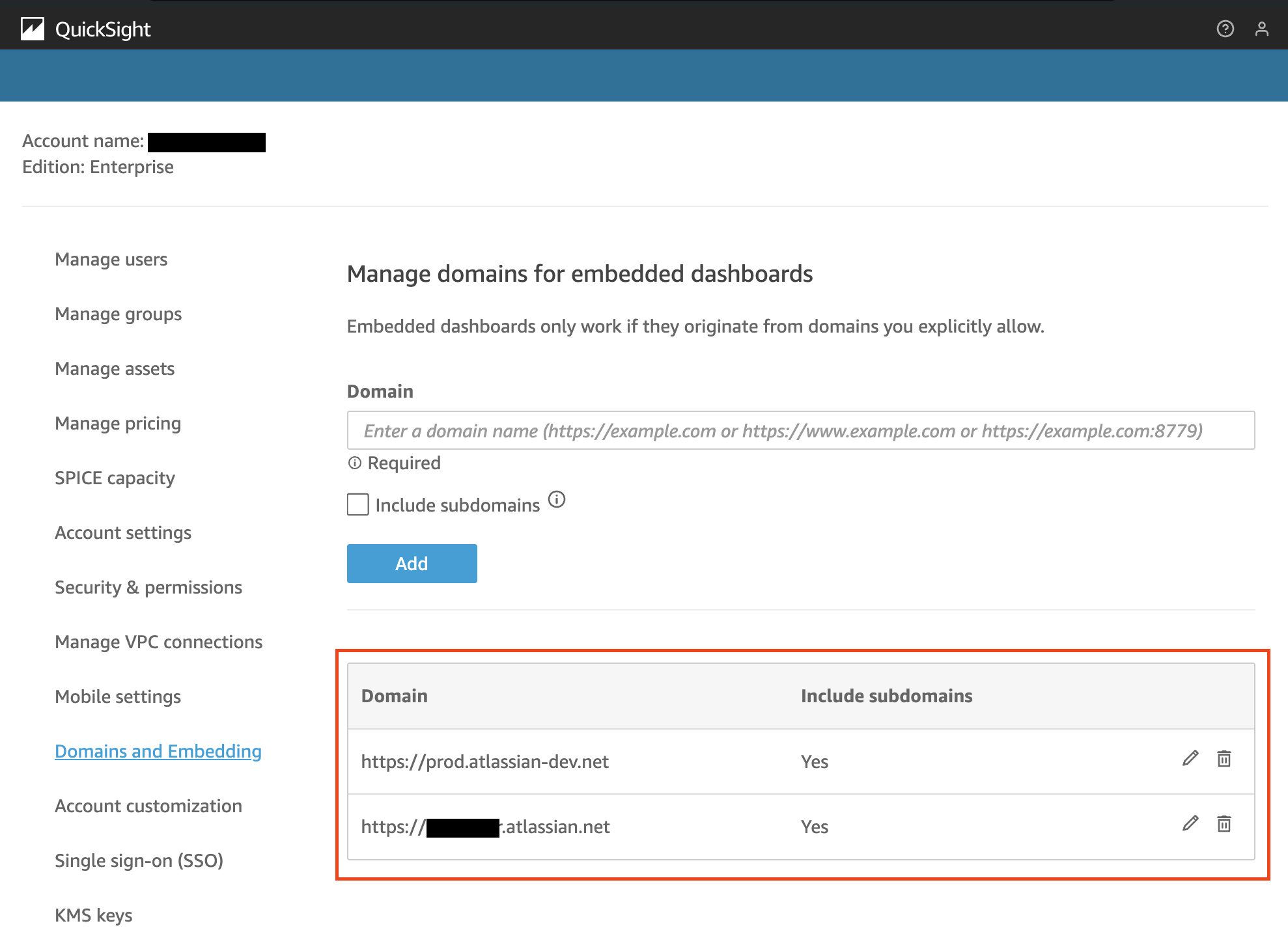
Task: Click Yes in prod.atlassian-dev.net row
Action: 815,762
